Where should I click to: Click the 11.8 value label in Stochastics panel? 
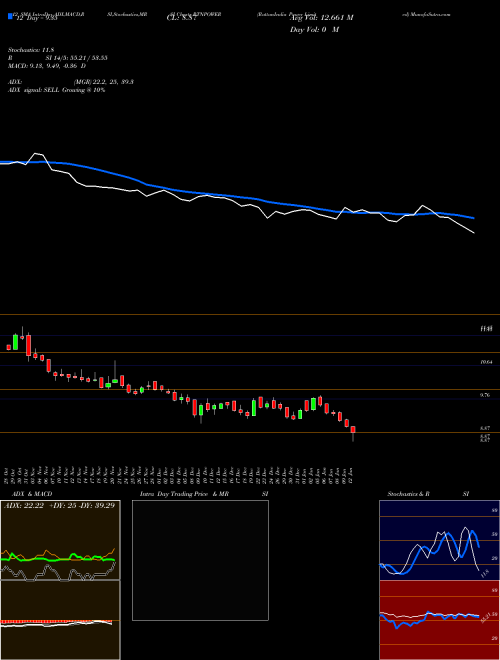click(x=484, y=573)
